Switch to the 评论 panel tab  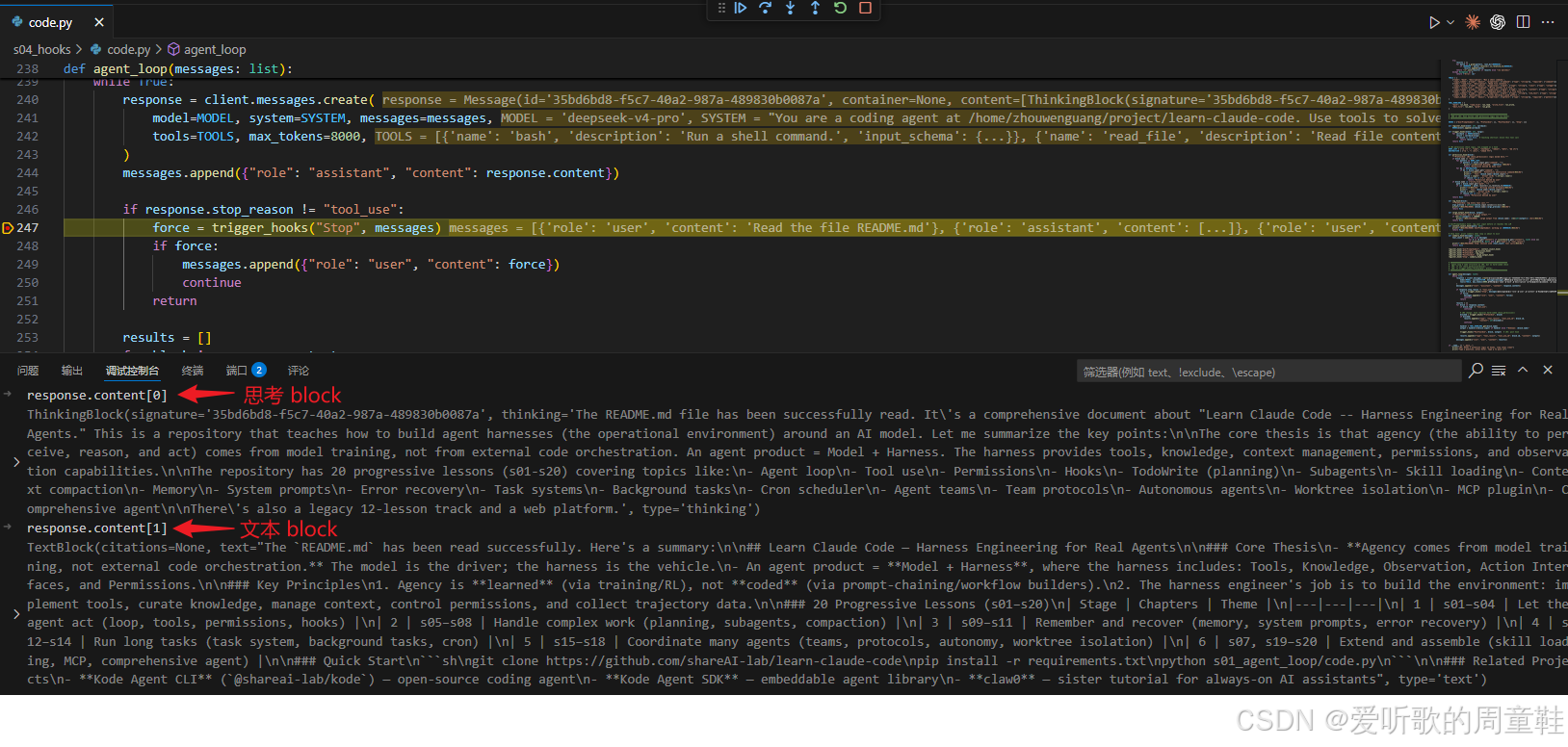click(299, 371)
